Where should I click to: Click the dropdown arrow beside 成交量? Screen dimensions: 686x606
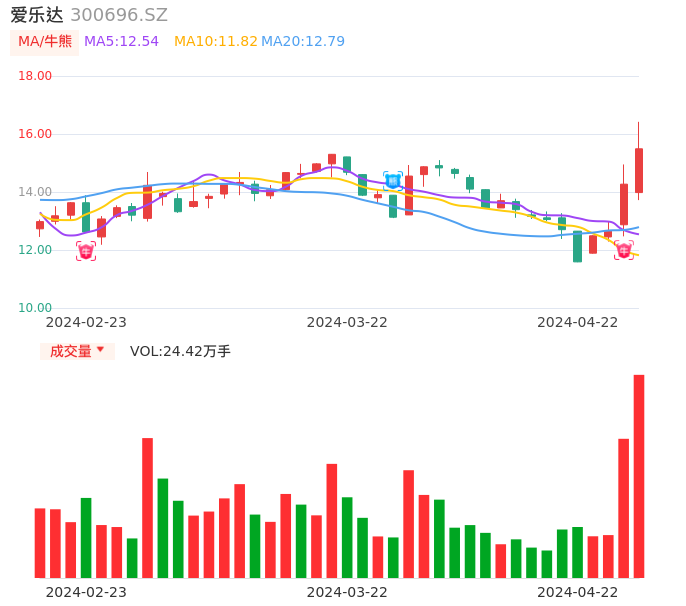(x=101, y=351)
